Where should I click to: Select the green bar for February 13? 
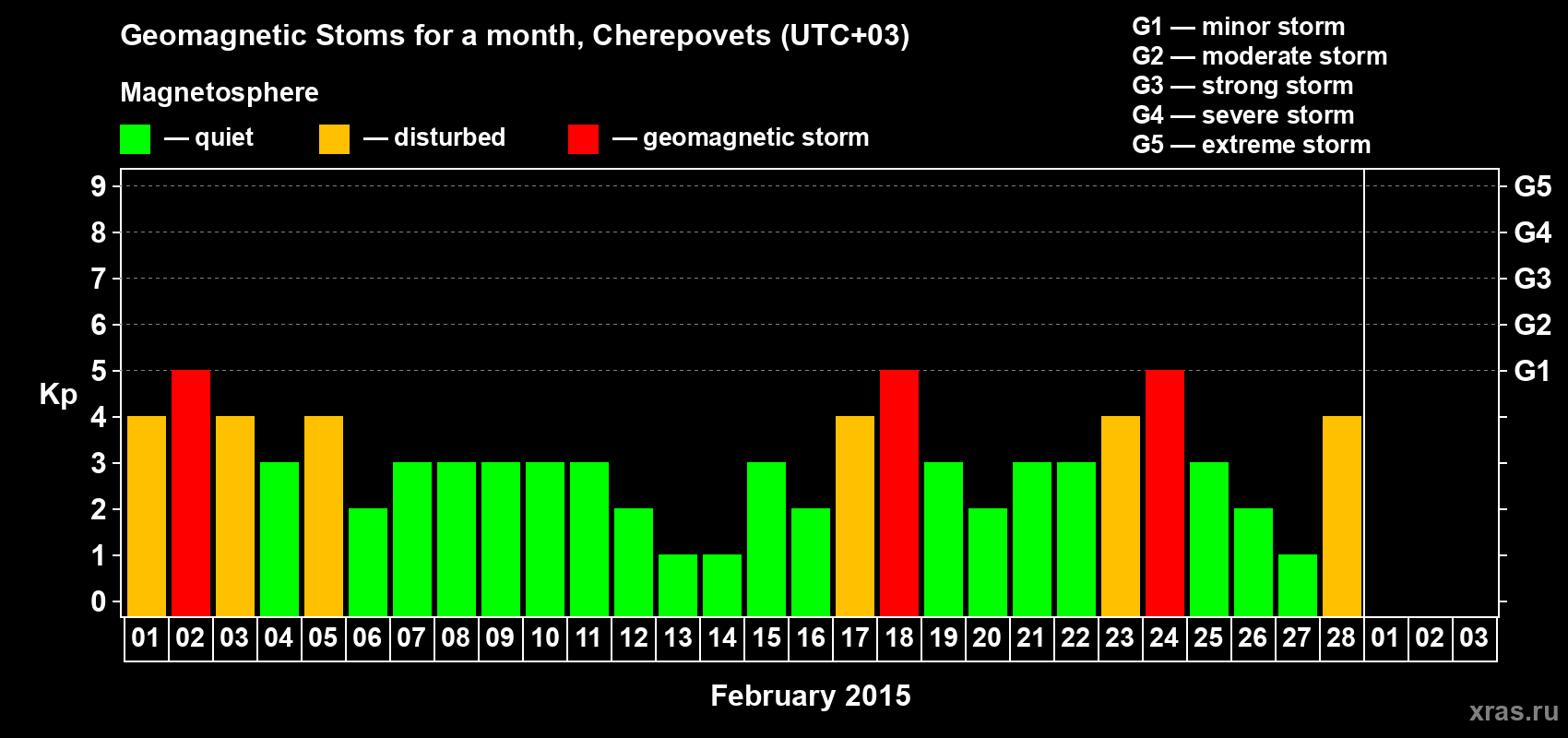tap(678, 585)
